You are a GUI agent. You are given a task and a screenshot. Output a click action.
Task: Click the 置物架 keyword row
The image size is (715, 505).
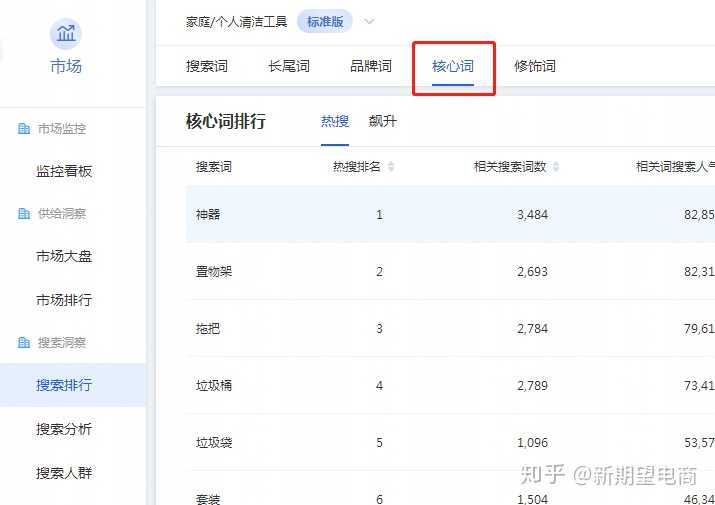451,271
